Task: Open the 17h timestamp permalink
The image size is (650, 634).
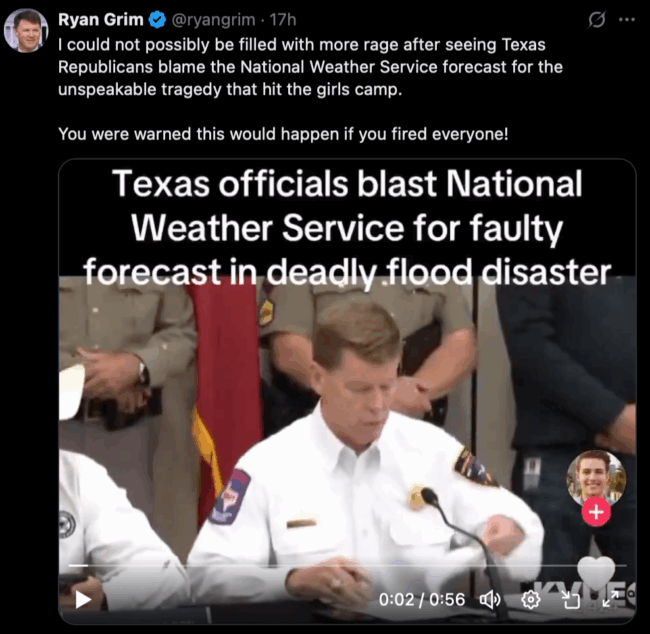Action: coord(283,19)
